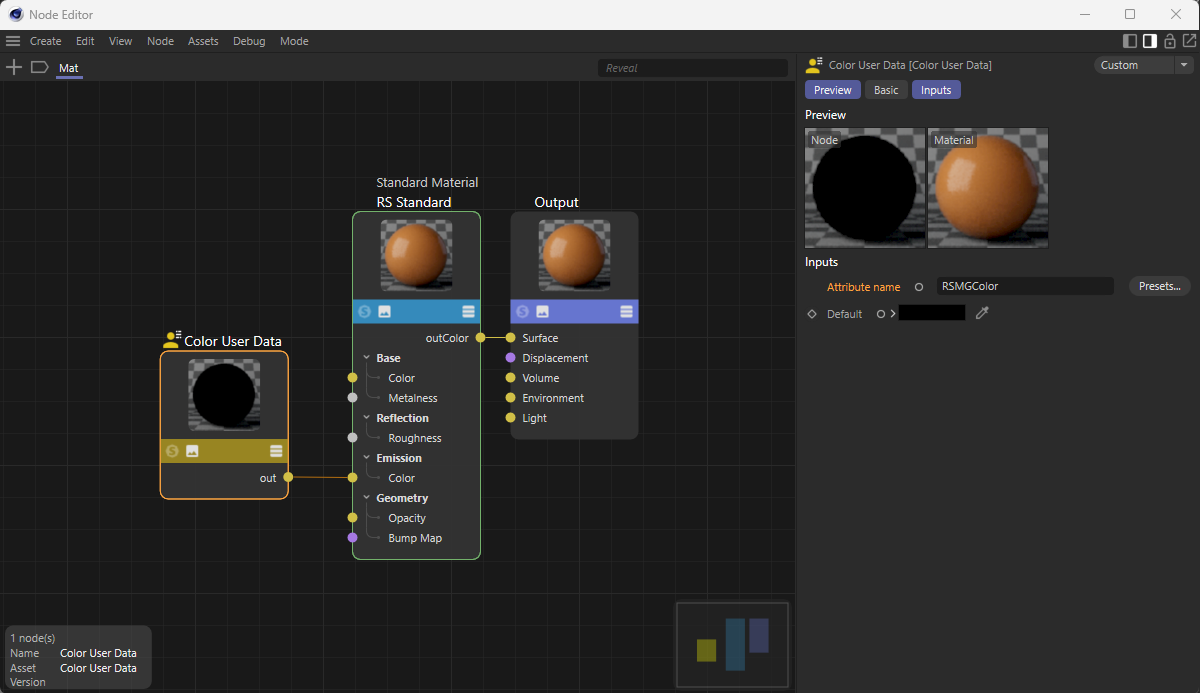Click the plus icon to add a node
This screenshot has height=693, width=1200.
pyautogui.click(x=14, y=68)
